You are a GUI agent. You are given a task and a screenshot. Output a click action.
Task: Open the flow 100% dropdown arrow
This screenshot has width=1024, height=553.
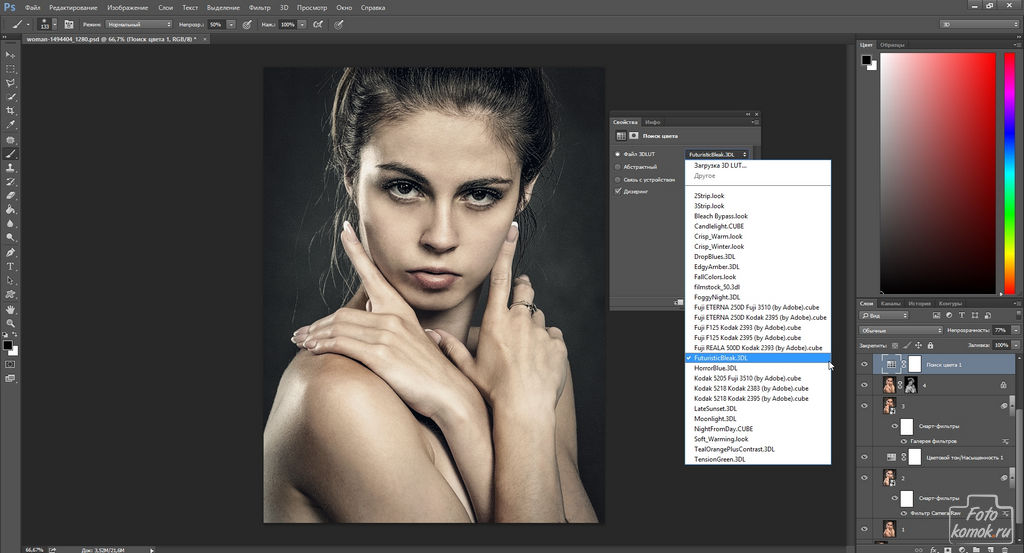(302, 24)
